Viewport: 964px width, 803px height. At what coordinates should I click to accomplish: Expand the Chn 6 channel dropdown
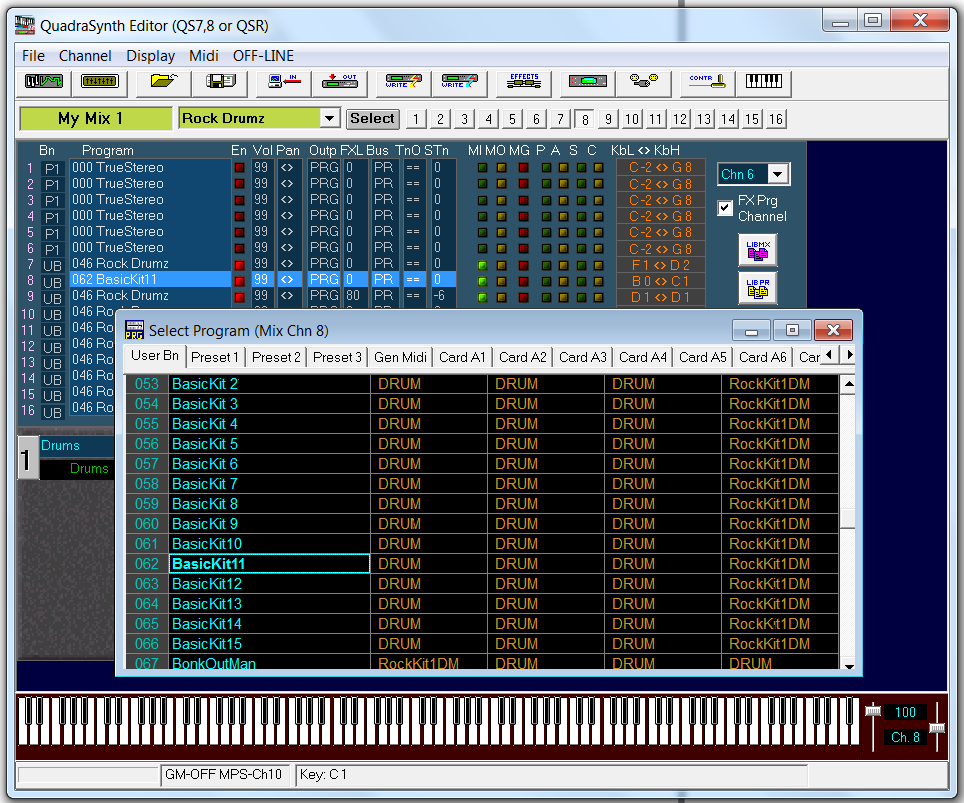(777, 174)
